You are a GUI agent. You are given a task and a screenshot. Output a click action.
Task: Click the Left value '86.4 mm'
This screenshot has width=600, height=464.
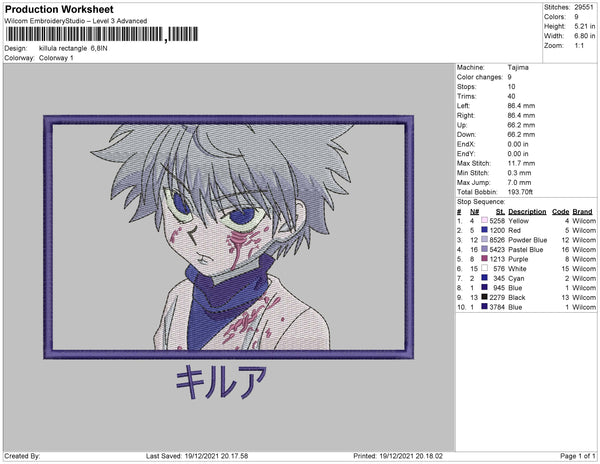(521, 106)
